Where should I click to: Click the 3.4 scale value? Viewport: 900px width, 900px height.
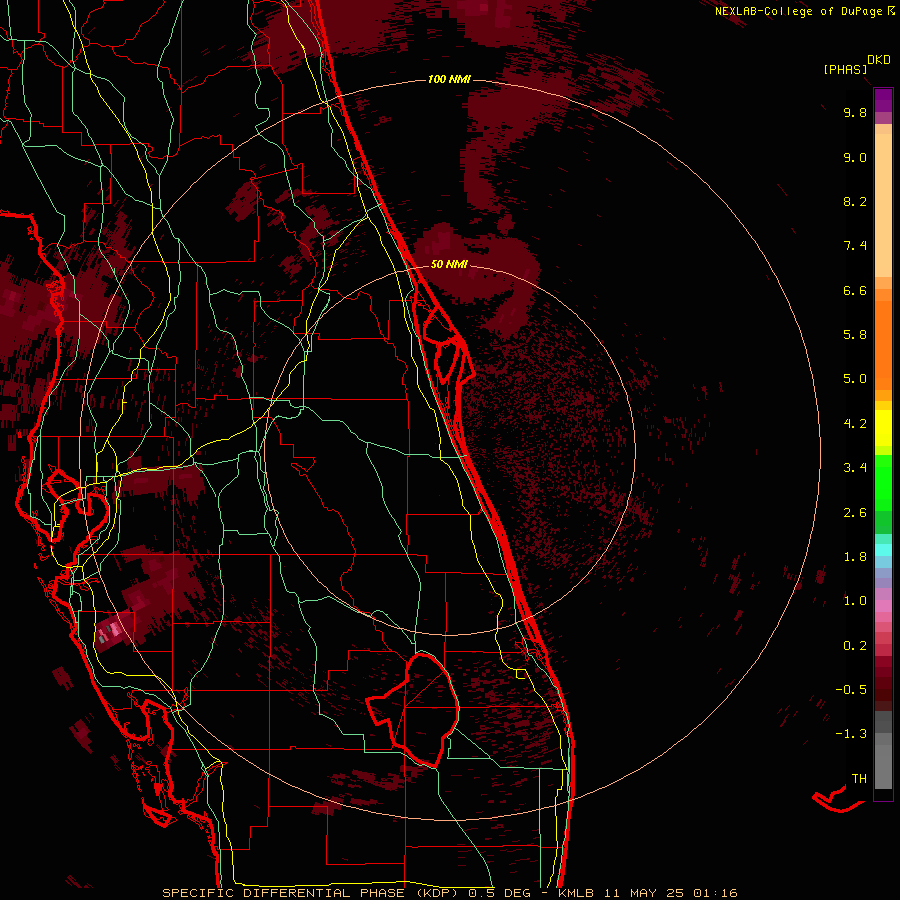coord(855,468)
